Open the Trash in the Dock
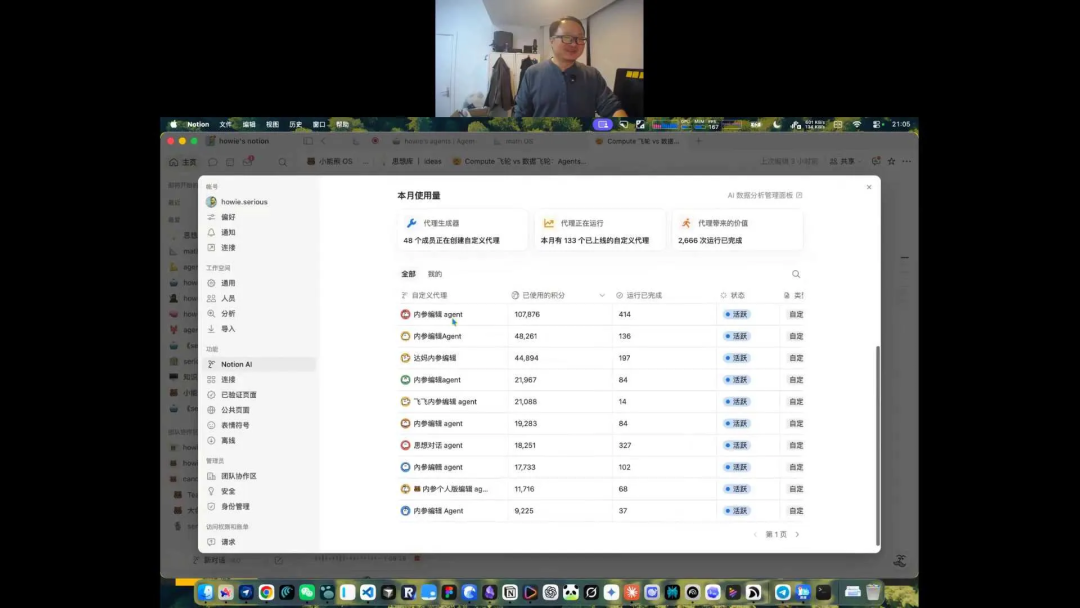This screenshot has width=1080, height=608. click(873, 592)
